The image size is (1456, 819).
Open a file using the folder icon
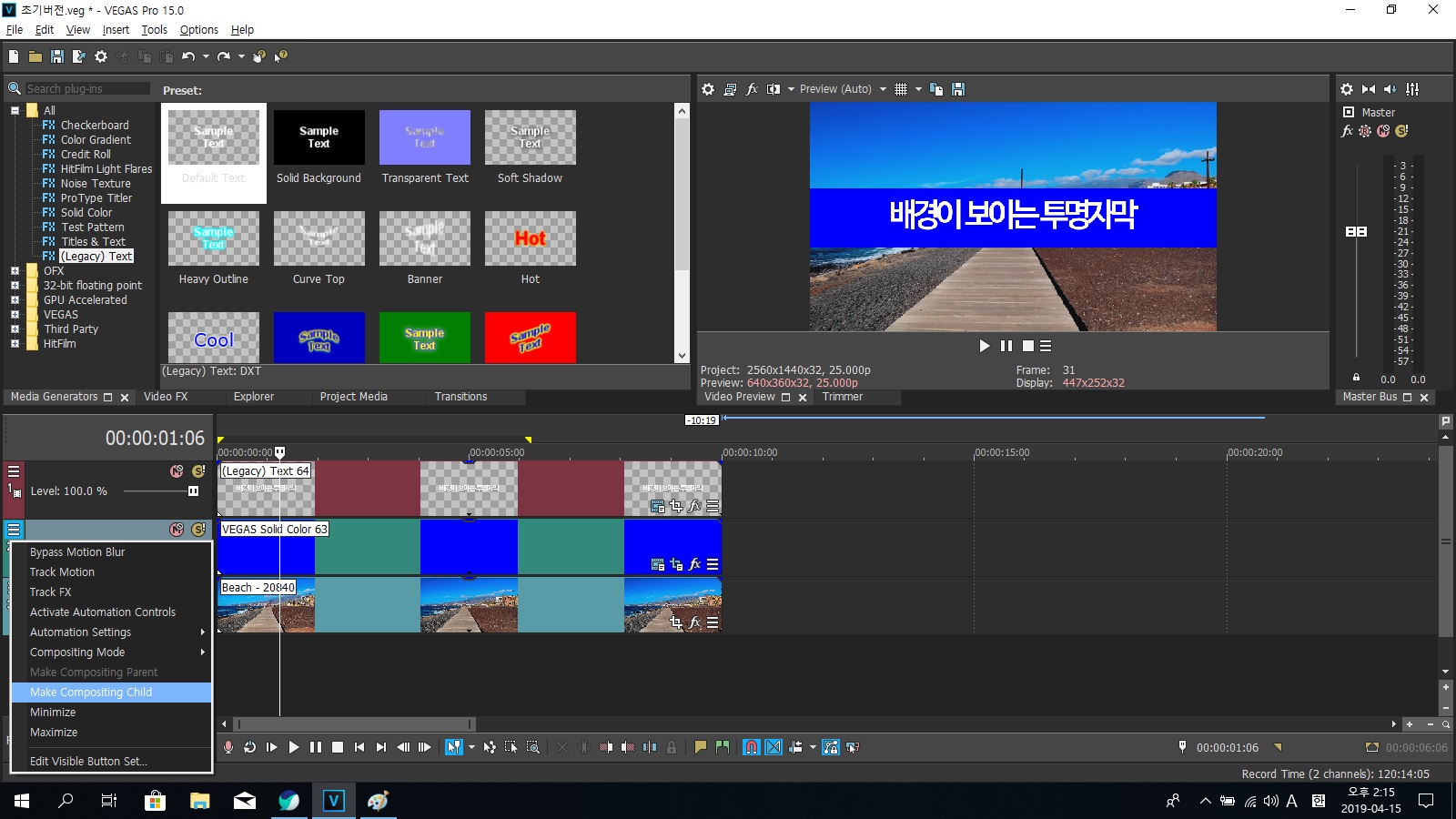35,56
